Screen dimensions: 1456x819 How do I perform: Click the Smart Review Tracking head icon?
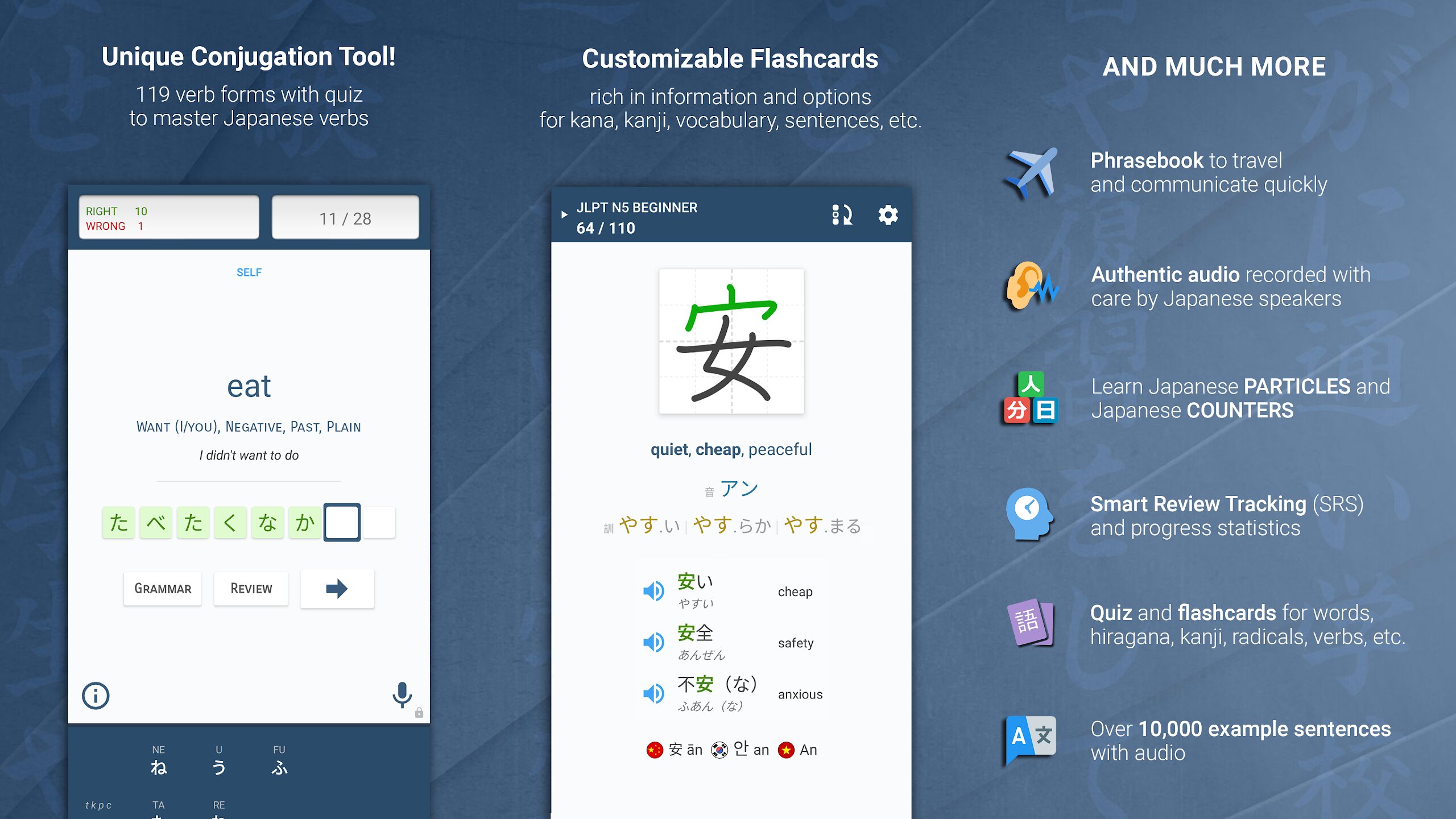point(1029,514)
